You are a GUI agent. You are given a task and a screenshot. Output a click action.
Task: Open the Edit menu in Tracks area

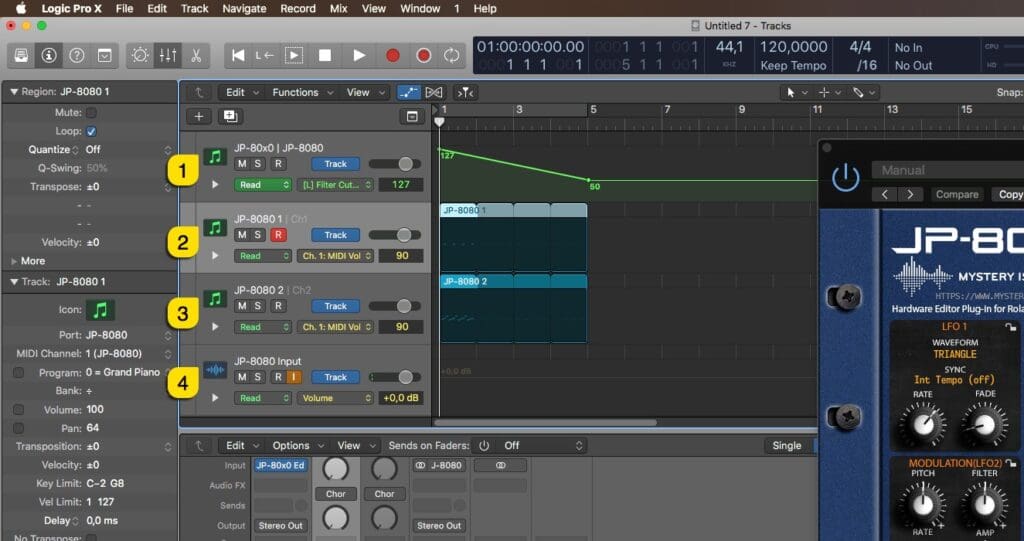241,93
